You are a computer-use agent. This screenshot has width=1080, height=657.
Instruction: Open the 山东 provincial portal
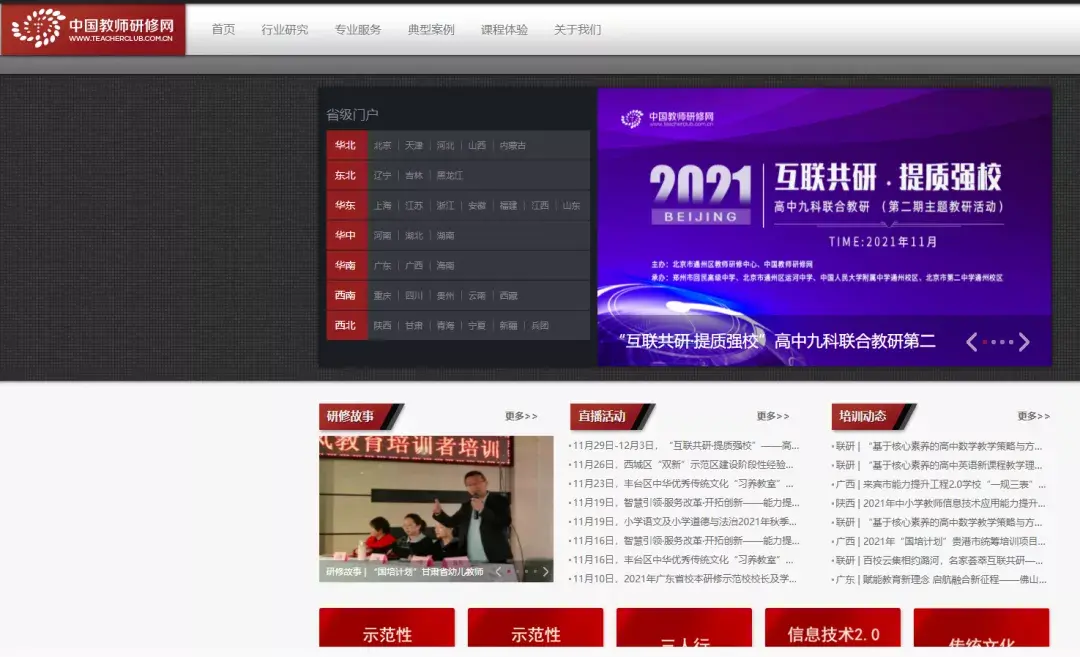572,206
